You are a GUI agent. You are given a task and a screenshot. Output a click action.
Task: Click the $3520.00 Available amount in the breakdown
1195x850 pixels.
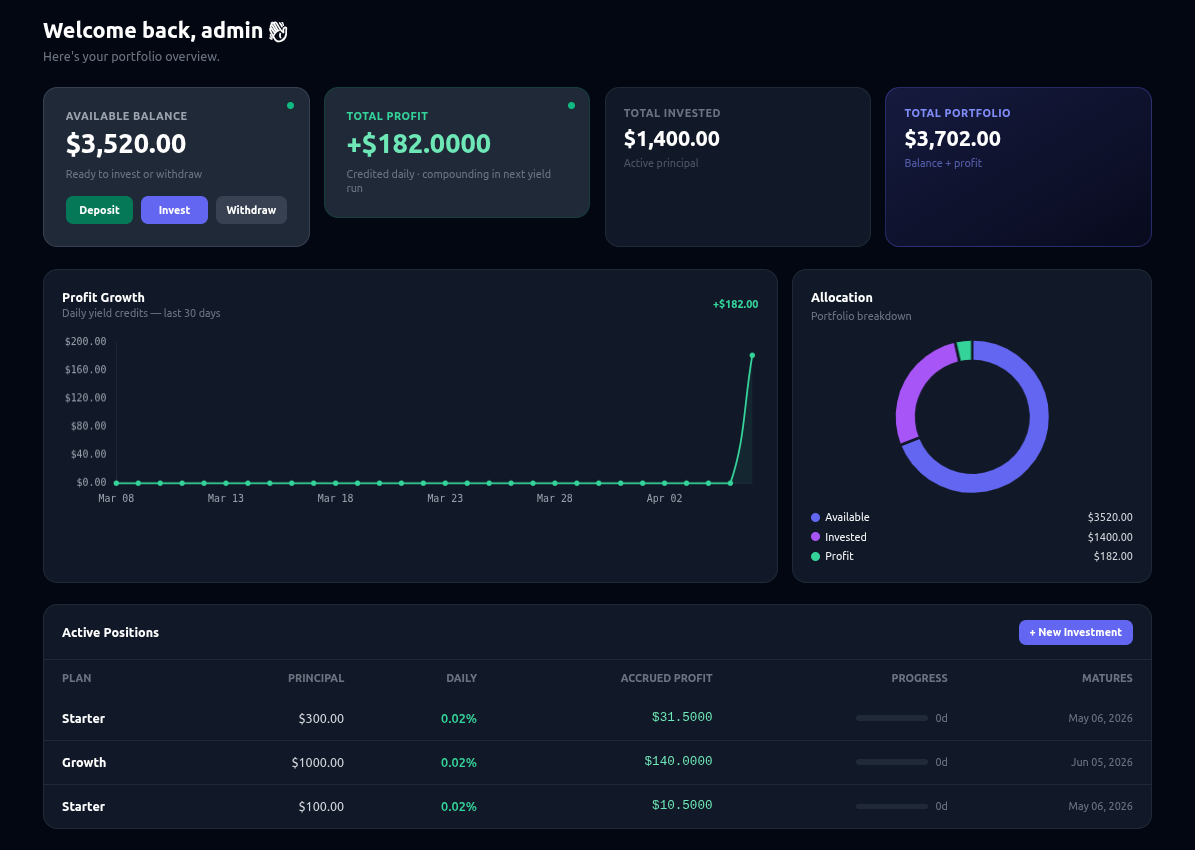(1110, 517)
